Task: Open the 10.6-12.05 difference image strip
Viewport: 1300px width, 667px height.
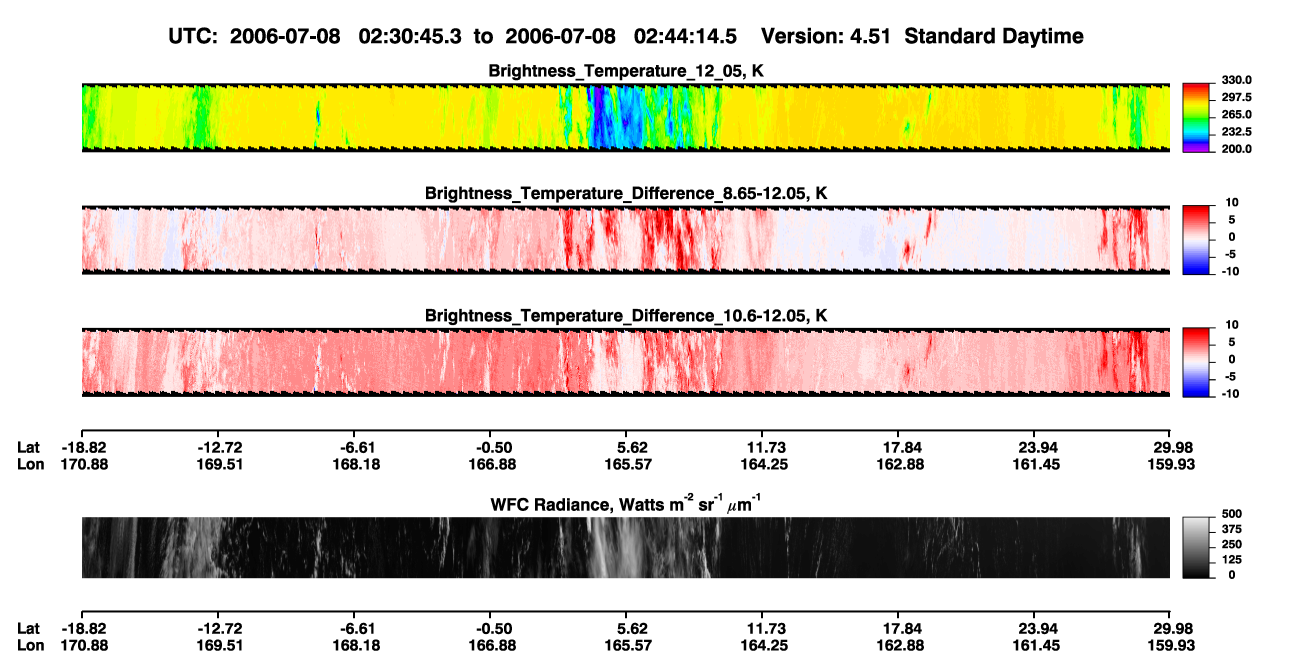Action: click(x=625, y=362)
